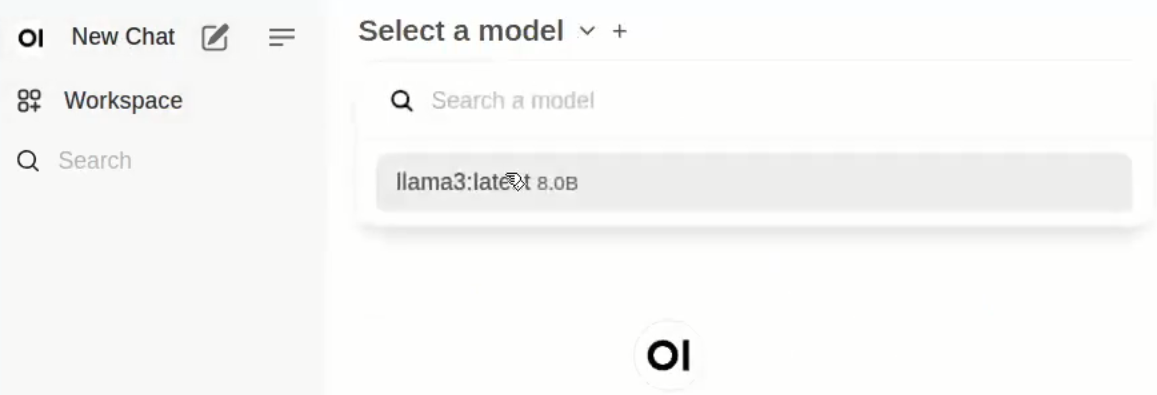Screen dimensions: 1157x395
Task: Click the new chat pencil-edit icon
Action: coord(215,37)
